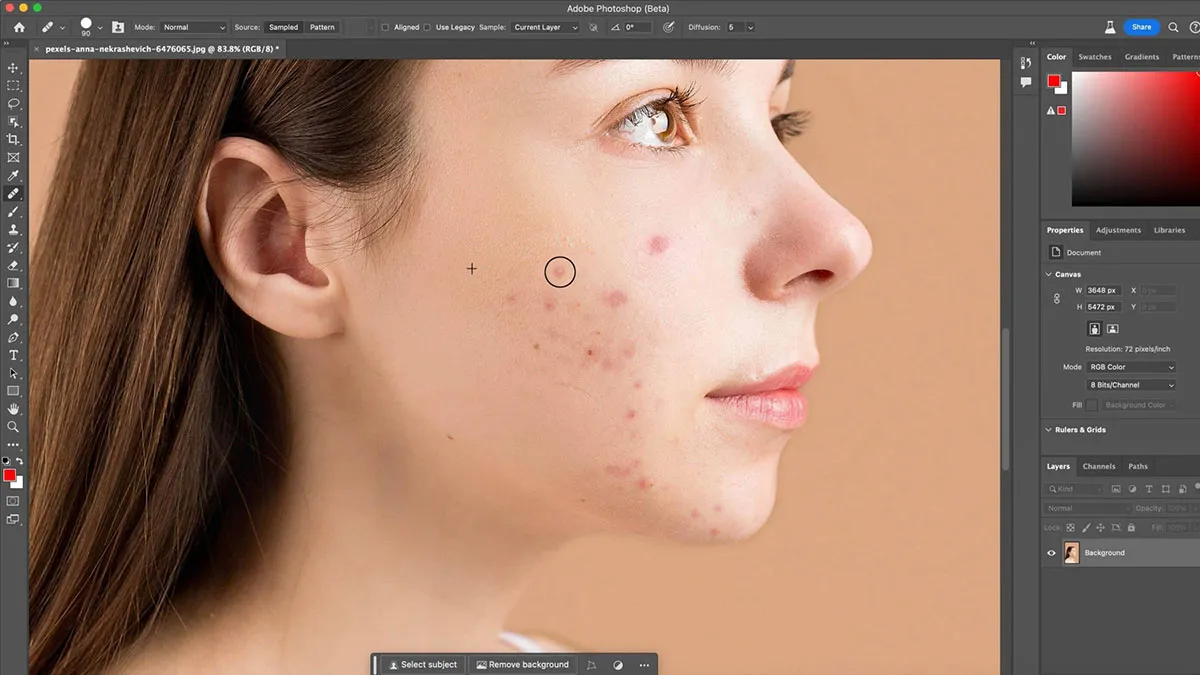Screen dimensions: 1200x675
Task: Switch to the Paths tab
Action: 1138,466
